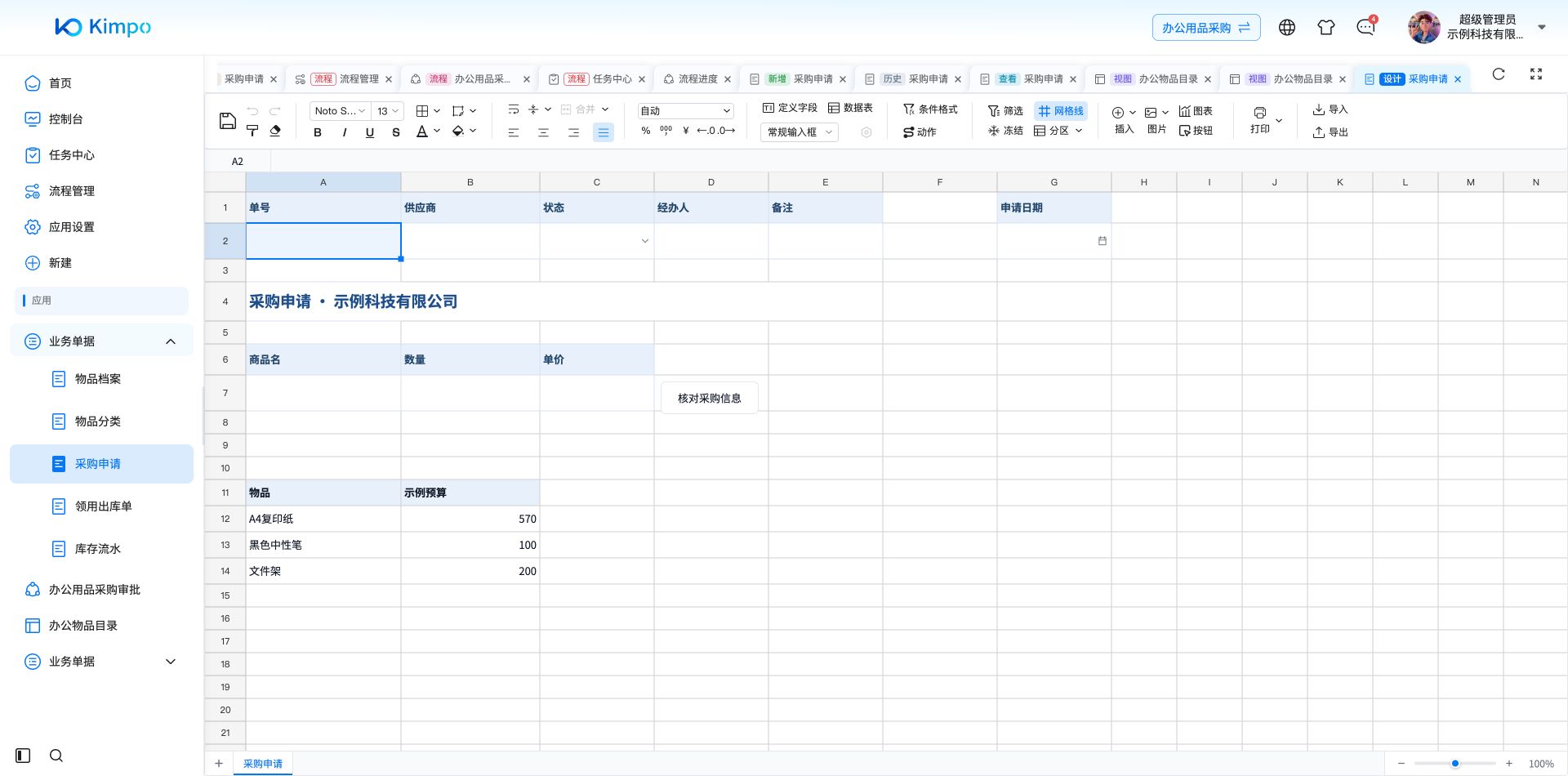Click the calendar icon in cell G2
The height and width of the screenshot is (776, 1568).
(1102, 241)
